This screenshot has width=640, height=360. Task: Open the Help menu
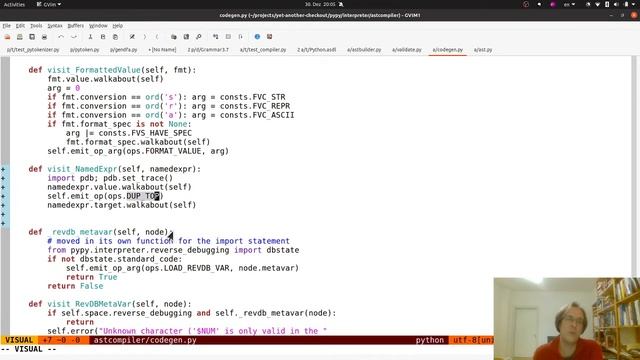coord(118,26)
